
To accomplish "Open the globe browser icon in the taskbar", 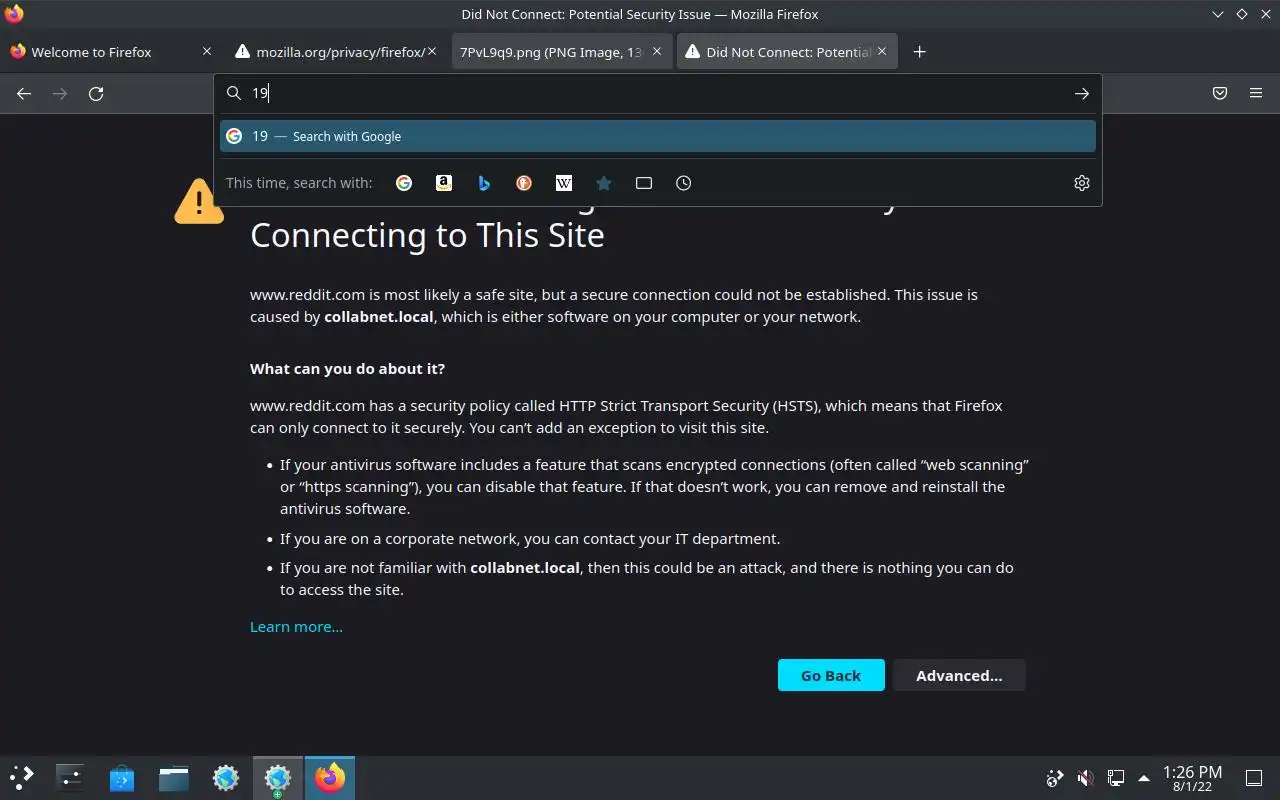I will [226, 778].
